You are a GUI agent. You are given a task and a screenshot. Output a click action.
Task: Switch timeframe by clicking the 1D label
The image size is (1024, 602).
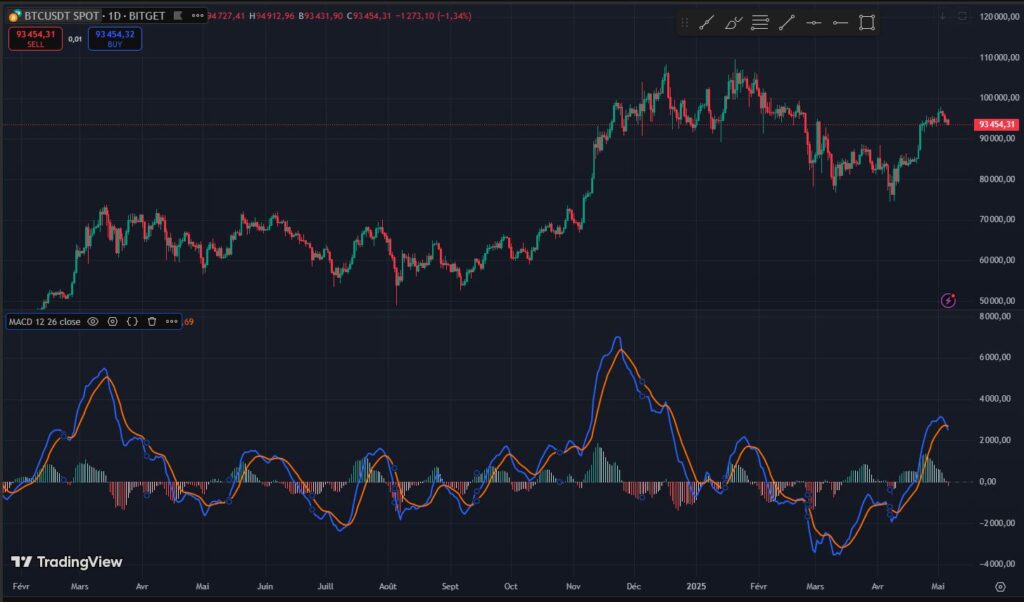coord(112,16)
